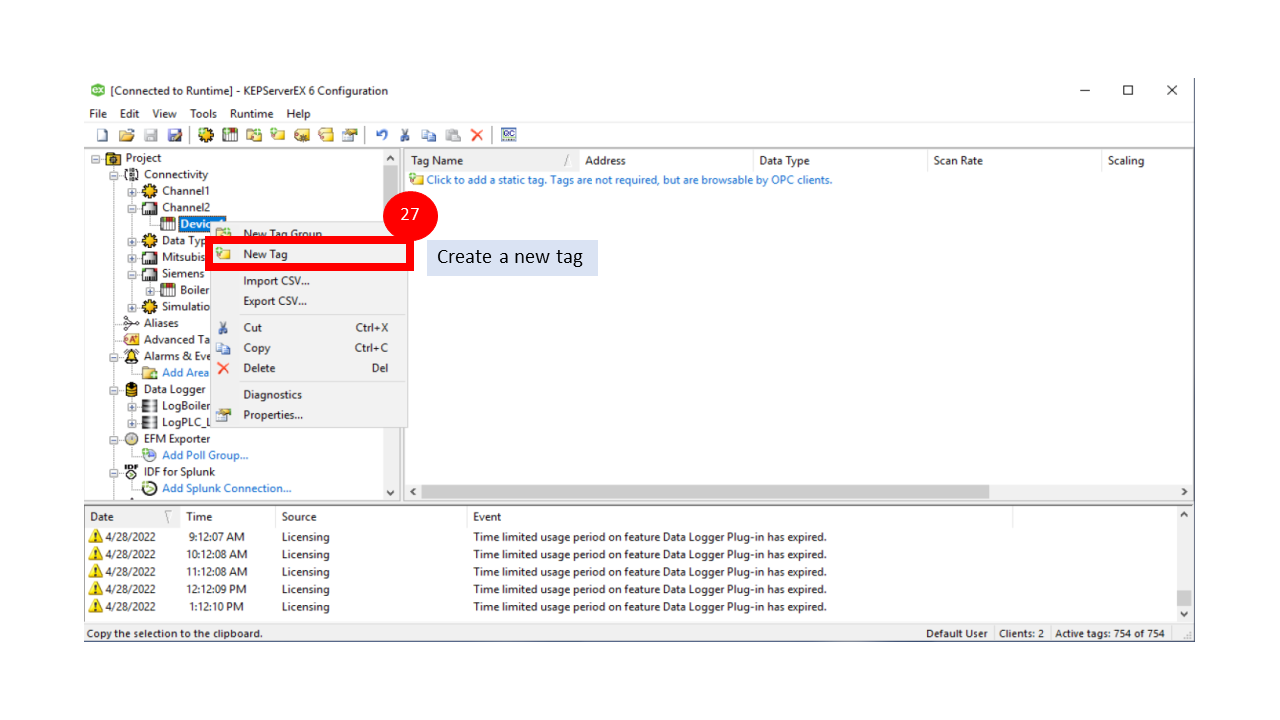Collapse the Channel2 tree node

[x=133, y=208]
